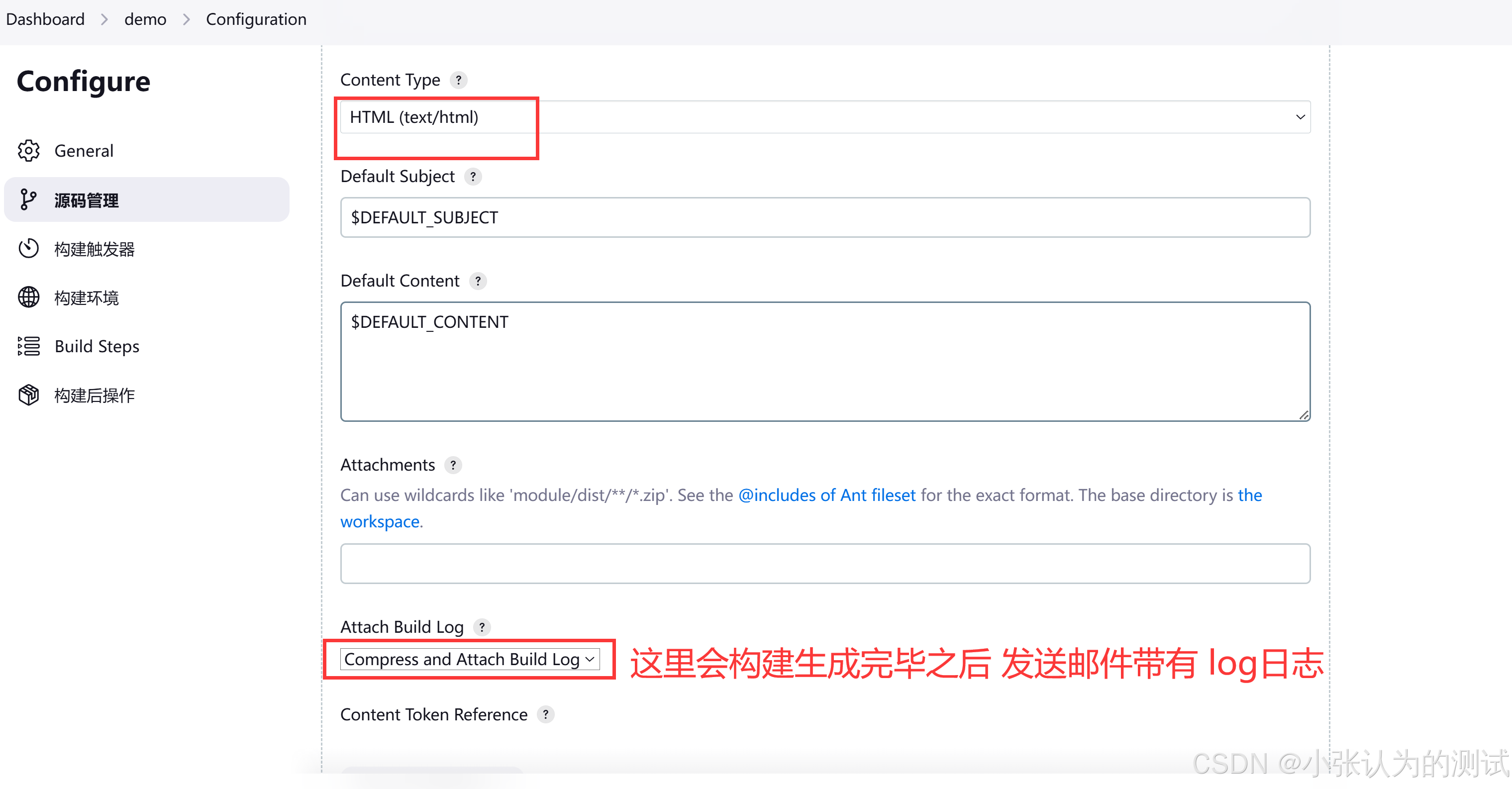Select the 构建环境 icon

coord(30,297)
